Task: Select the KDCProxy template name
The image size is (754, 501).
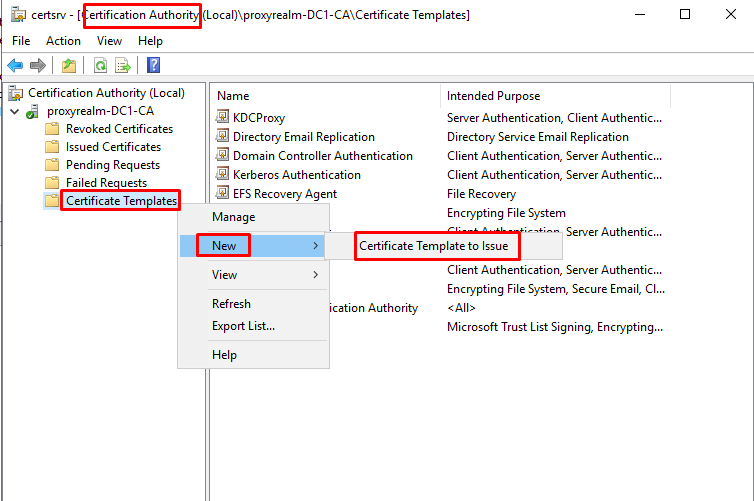Action: tap(259, 118)
